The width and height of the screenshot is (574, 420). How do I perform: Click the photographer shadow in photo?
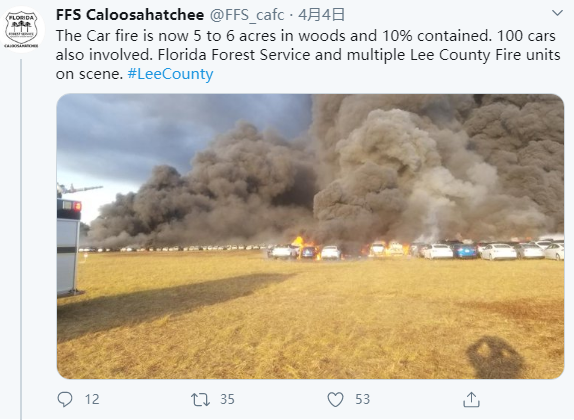coord(495,357)
